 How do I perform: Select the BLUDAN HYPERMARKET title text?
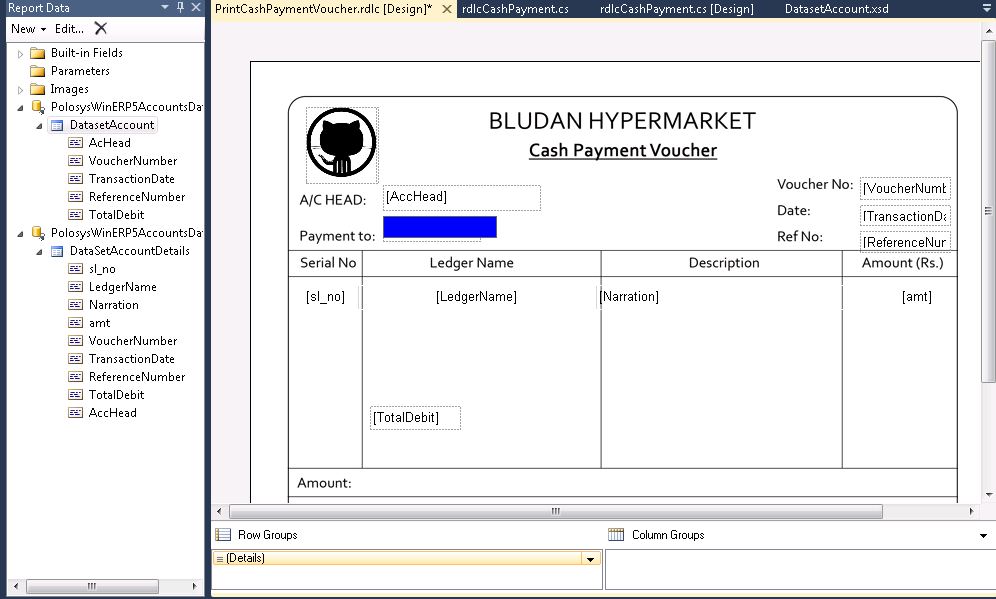(x=622, y=121)
